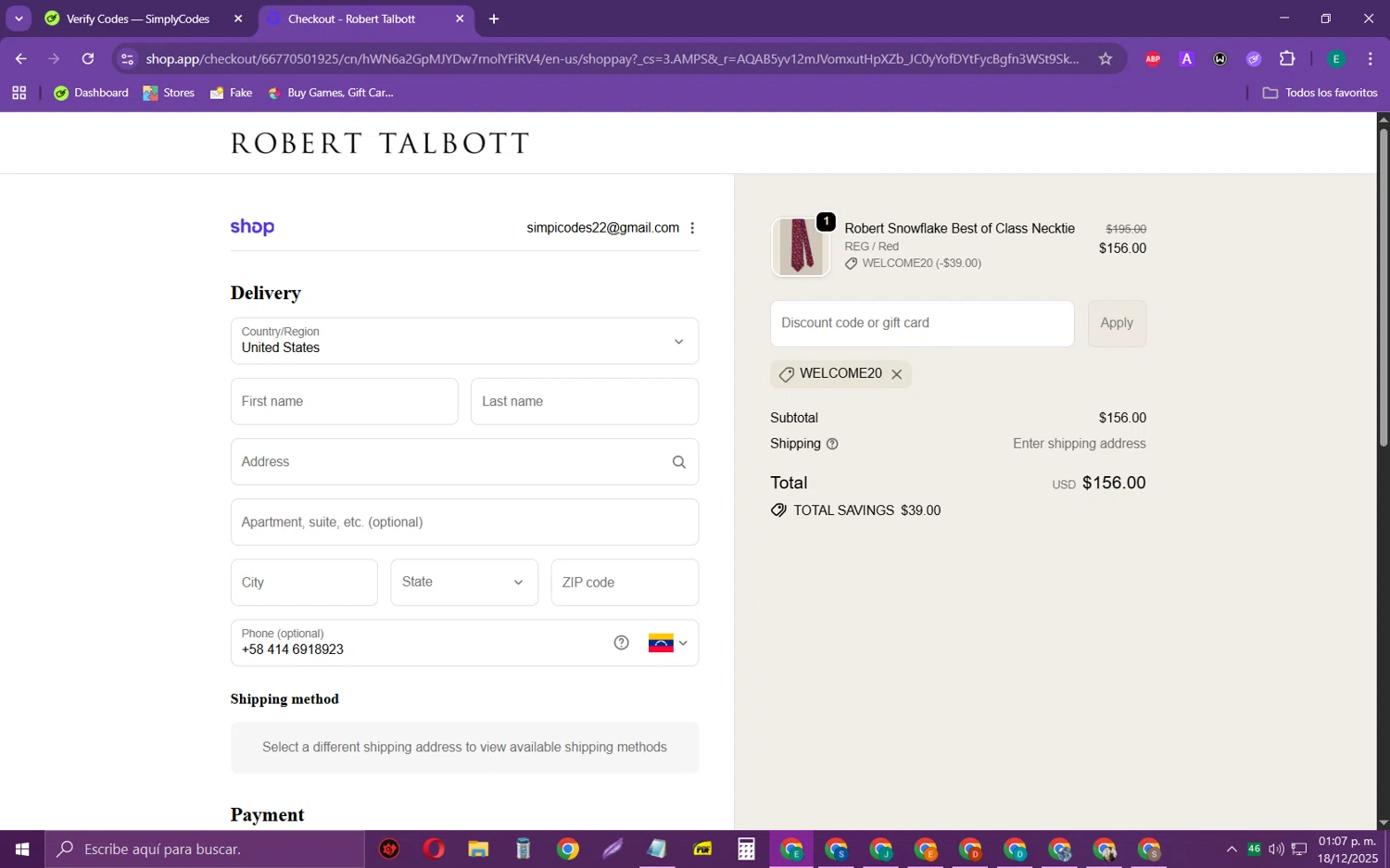This screenshot has width=1390, height=868.
Task: Open the Fake bookmark folder
Action: pyautogui.click(x=231, y=93)
